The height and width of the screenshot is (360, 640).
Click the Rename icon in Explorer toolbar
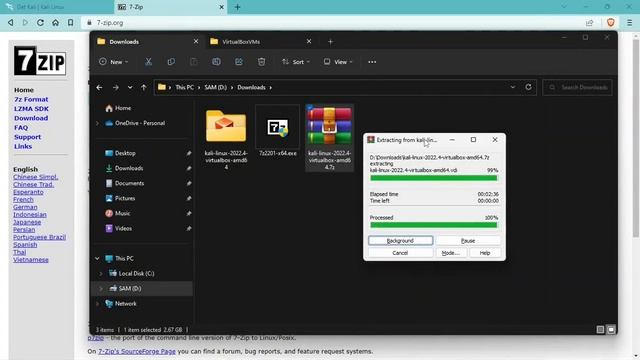pos(216,62)
